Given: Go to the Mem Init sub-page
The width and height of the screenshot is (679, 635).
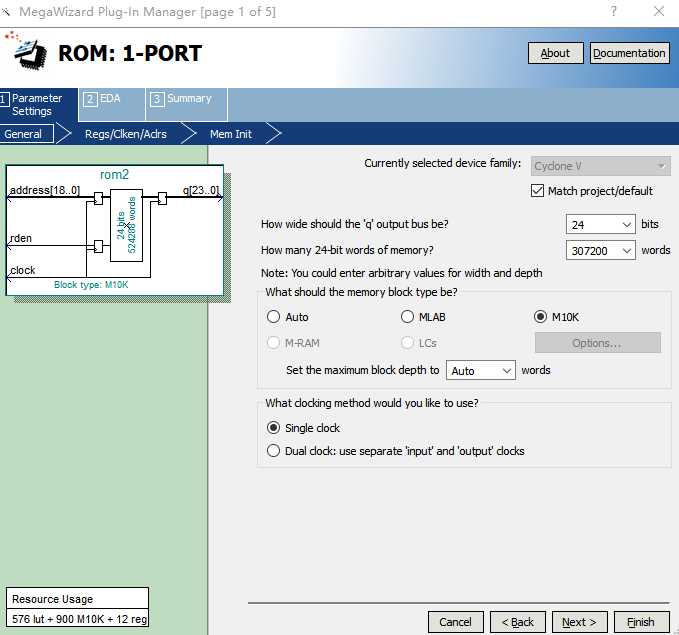Looking at the screenshot, I should [x=231, y=134].
